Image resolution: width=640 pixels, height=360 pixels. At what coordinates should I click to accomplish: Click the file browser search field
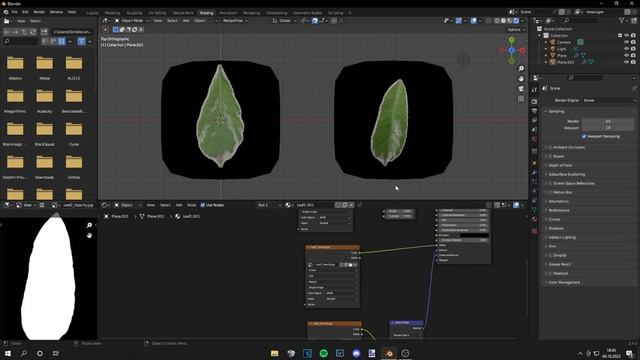(x=20, y=41)
